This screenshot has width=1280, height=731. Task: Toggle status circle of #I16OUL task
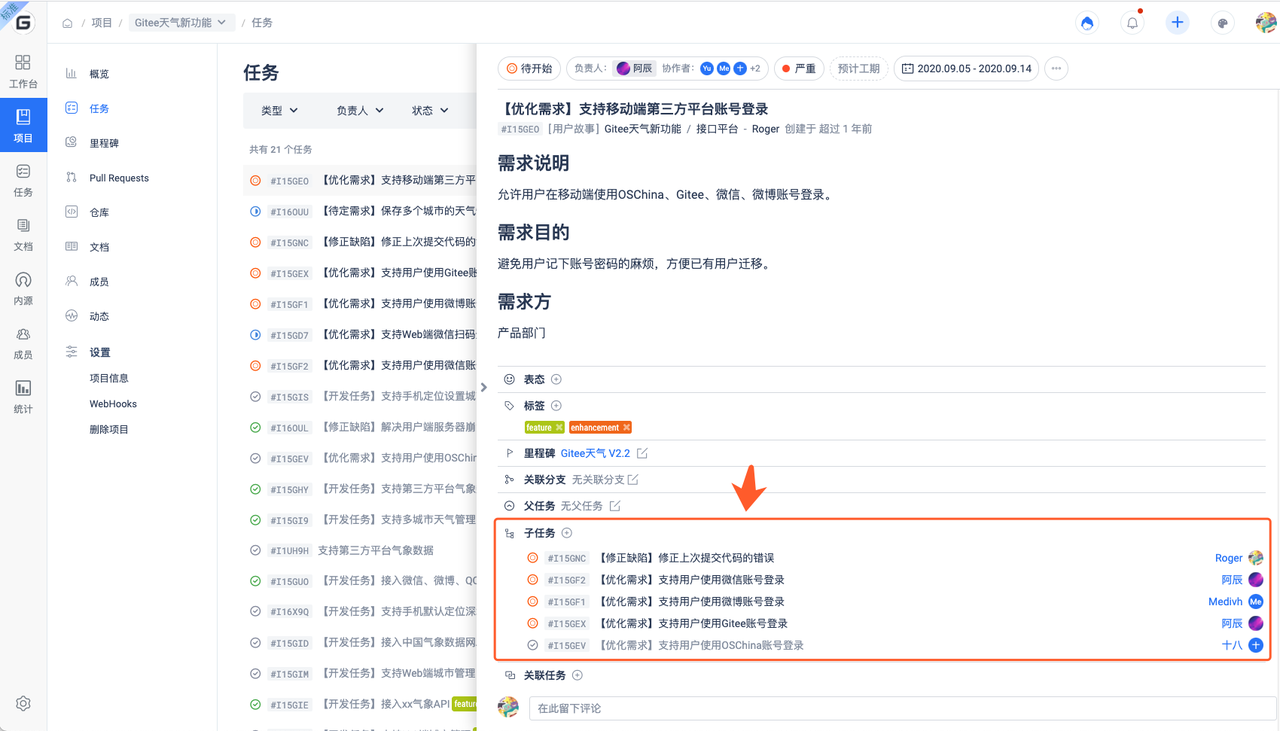(255, 427)
